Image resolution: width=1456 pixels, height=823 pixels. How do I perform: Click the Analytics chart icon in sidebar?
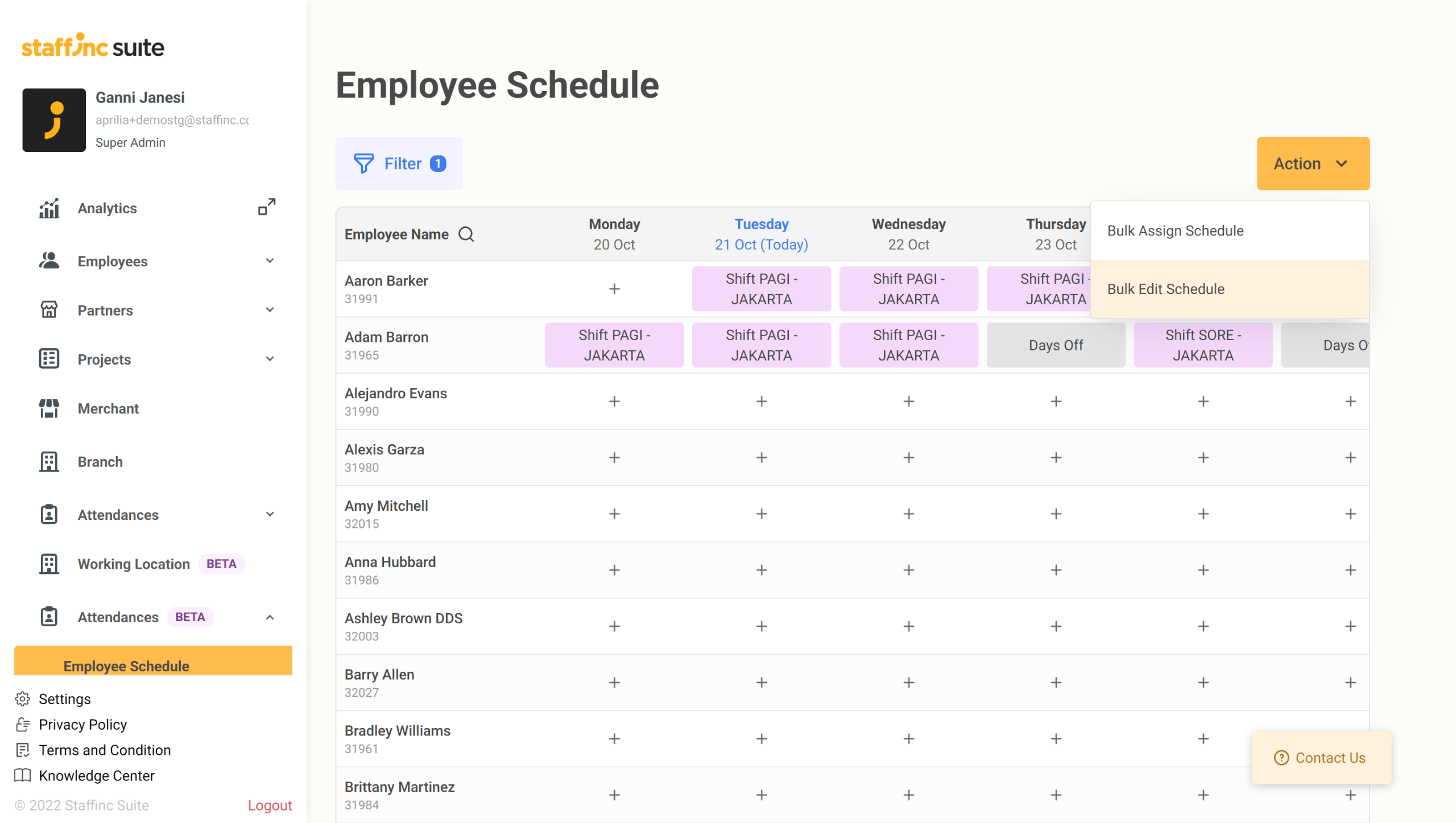(49, 208)
